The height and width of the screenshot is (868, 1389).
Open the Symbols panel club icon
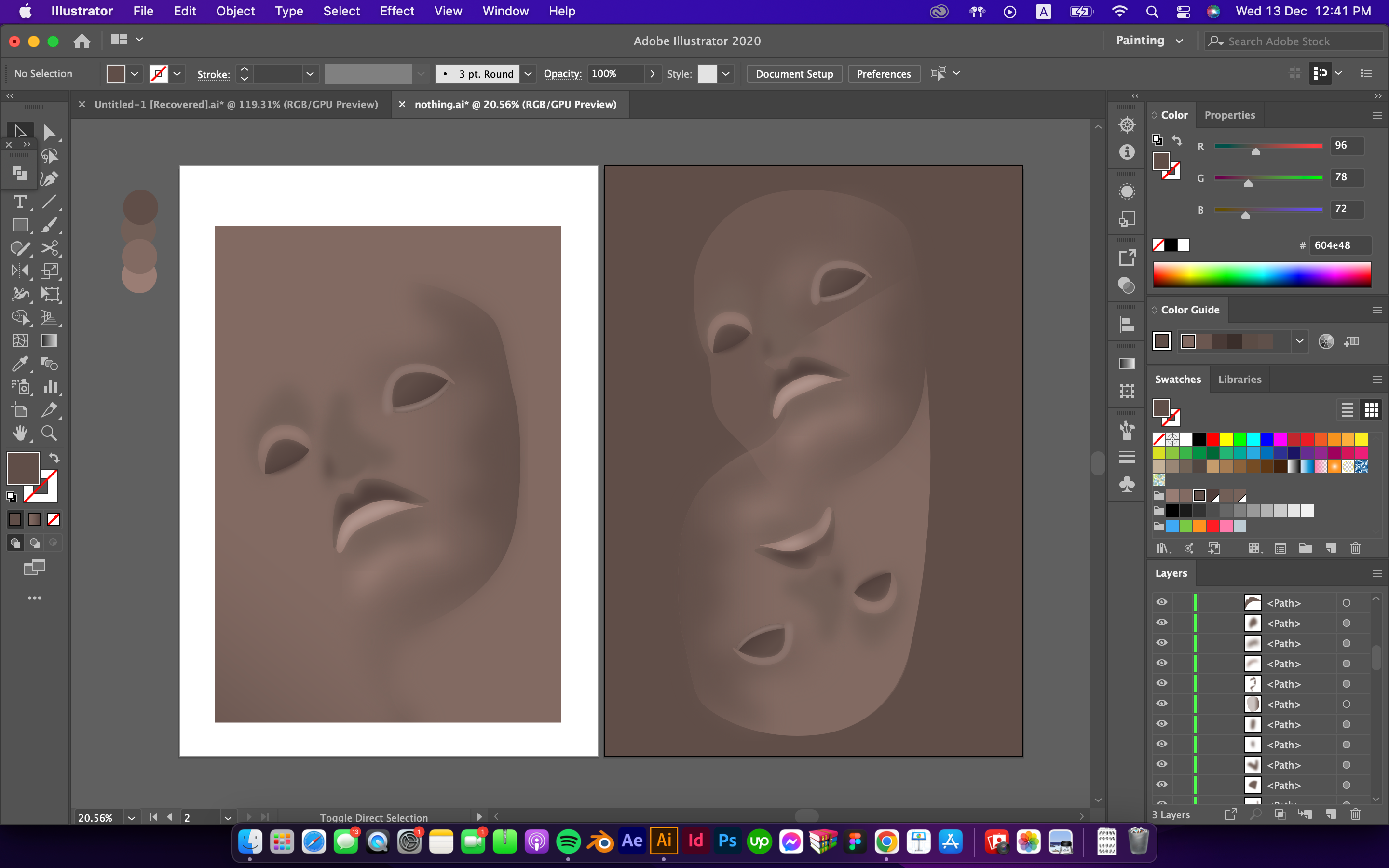click(1127, 484)
